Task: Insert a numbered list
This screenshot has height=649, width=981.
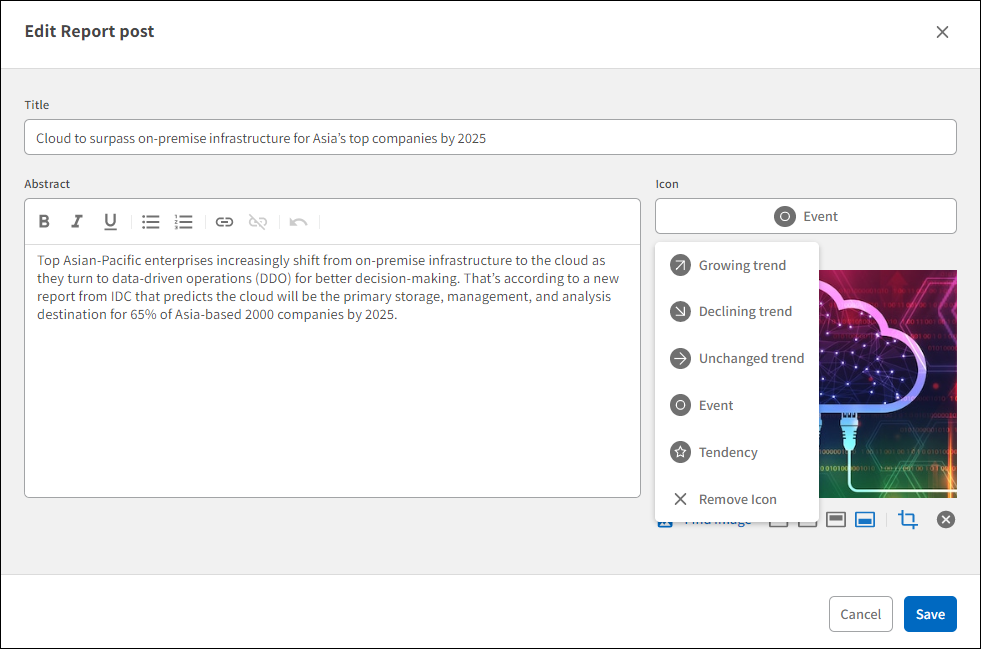Action: click(183, 221)
